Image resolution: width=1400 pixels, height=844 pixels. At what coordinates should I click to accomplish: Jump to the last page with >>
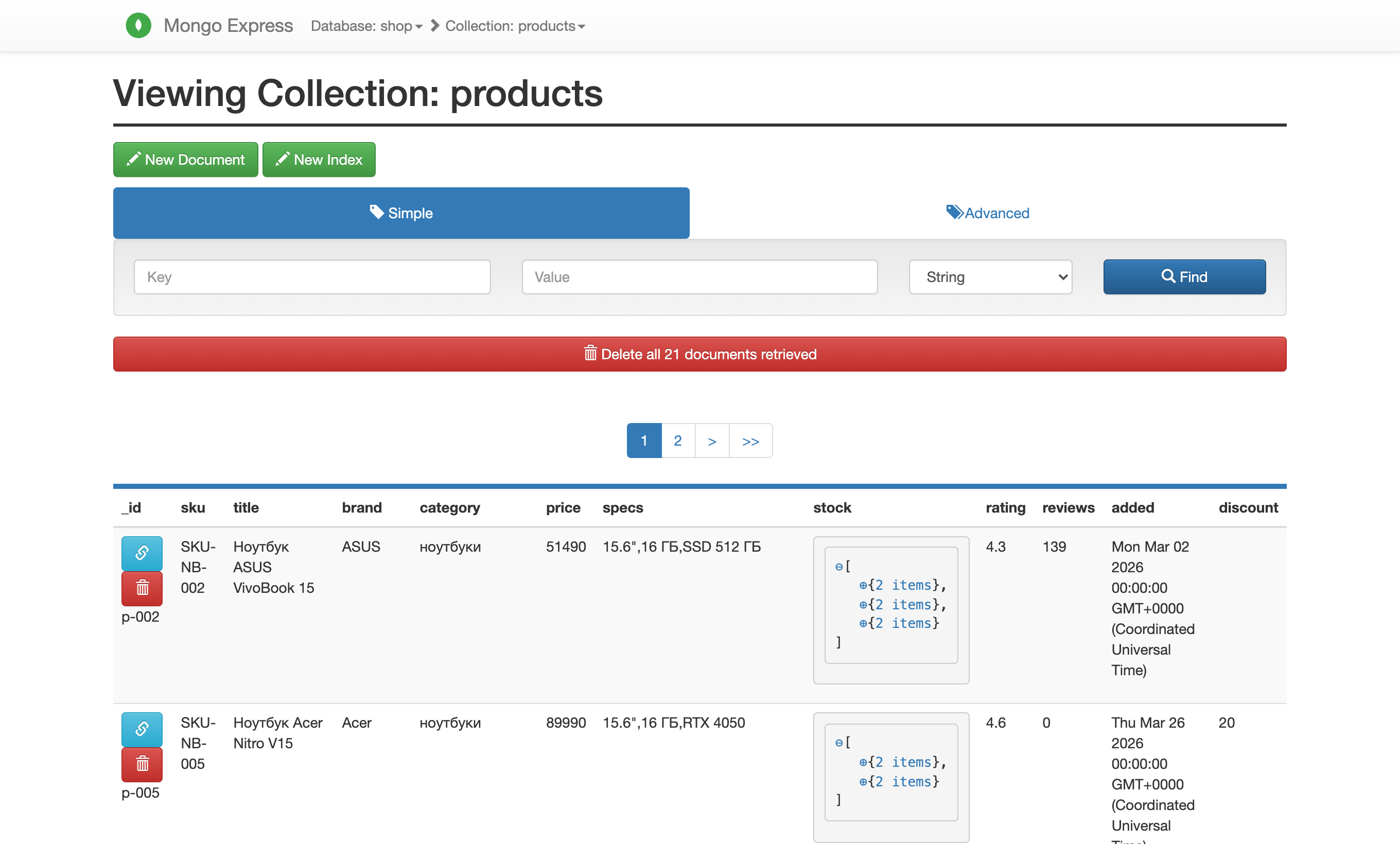click(750, 441)
